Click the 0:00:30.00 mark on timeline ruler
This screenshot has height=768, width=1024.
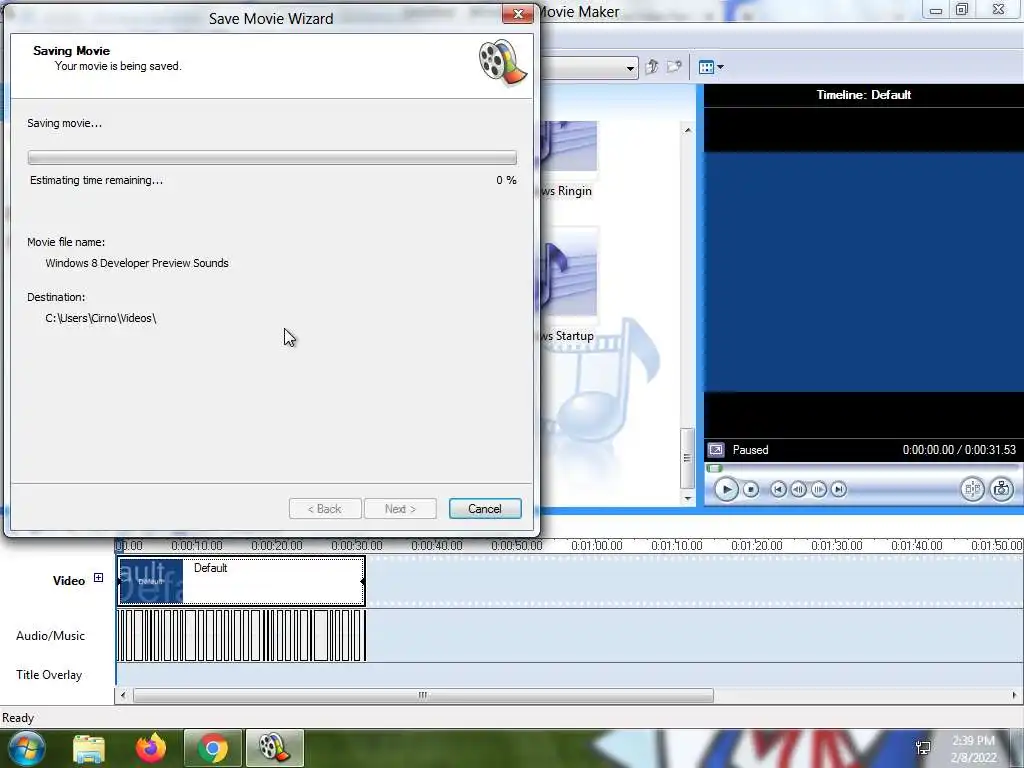tap(357, 545)
